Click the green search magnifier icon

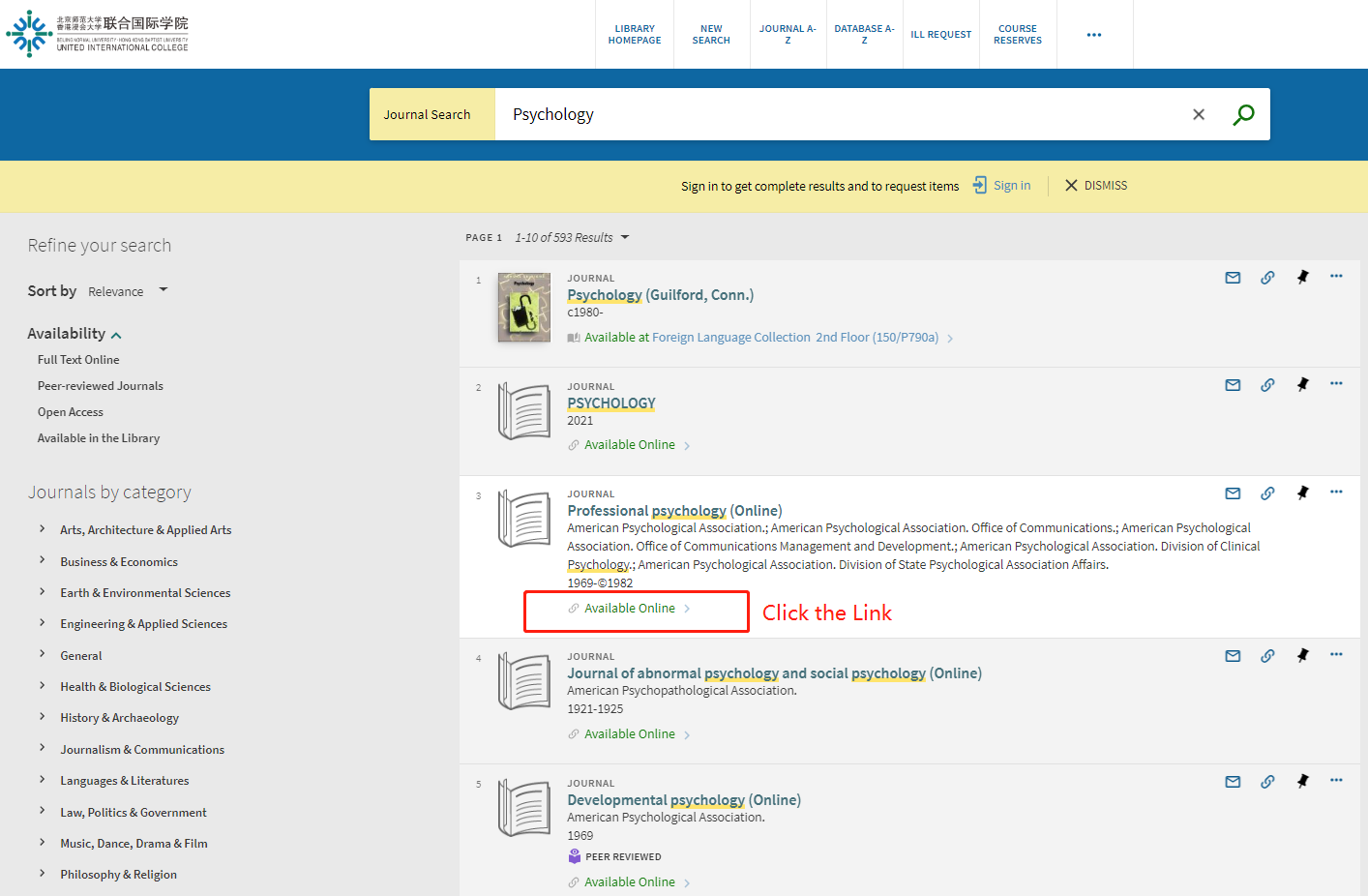click(1243, 114)
